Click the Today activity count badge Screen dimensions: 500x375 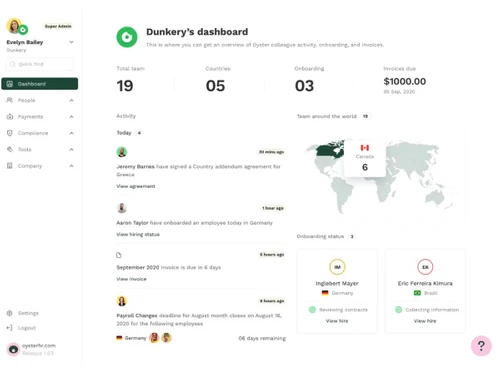(x=139, y=133)
